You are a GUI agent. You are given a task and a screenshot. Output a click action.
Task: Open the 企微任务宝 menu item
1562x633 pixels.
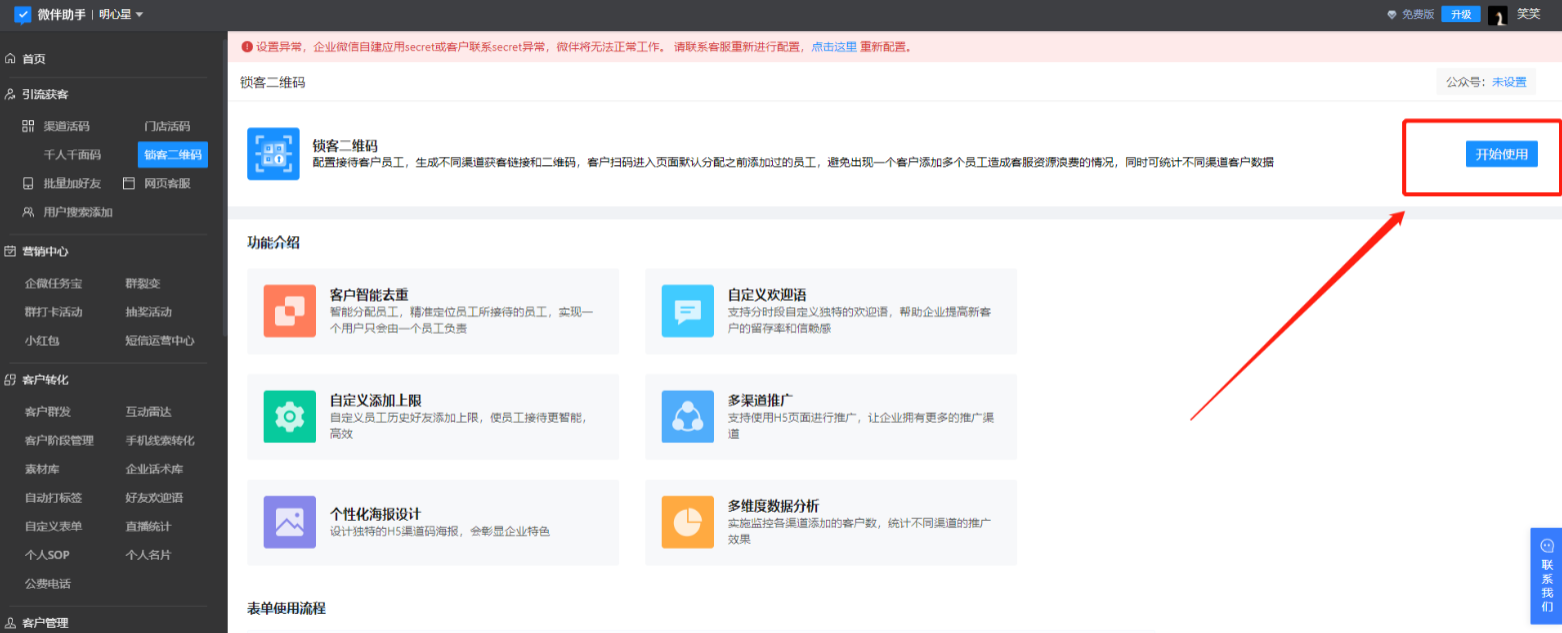point(53,283)
